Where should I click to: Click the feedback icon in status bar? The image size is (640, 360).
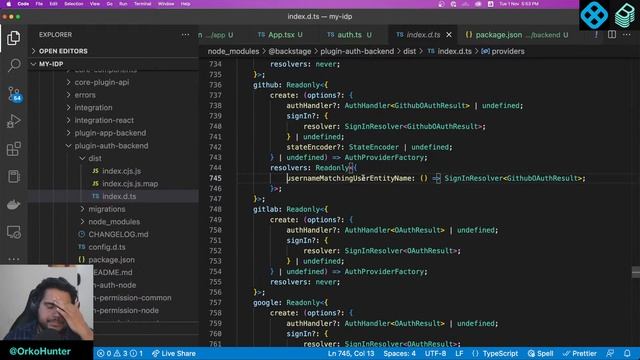pyautogui.click(x=610, y=353)
